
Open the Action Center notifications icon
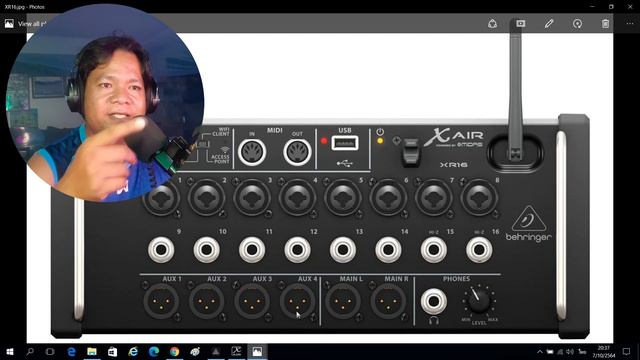[627, 351]
